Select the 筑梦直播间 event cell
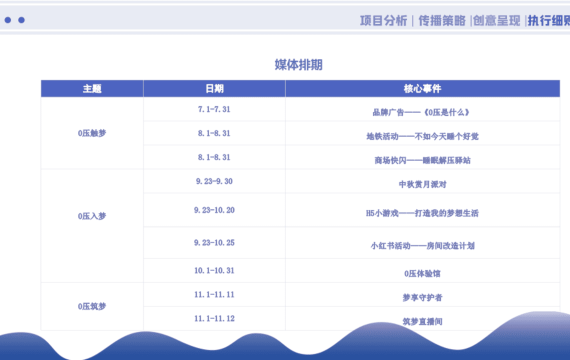 [422, 319]
